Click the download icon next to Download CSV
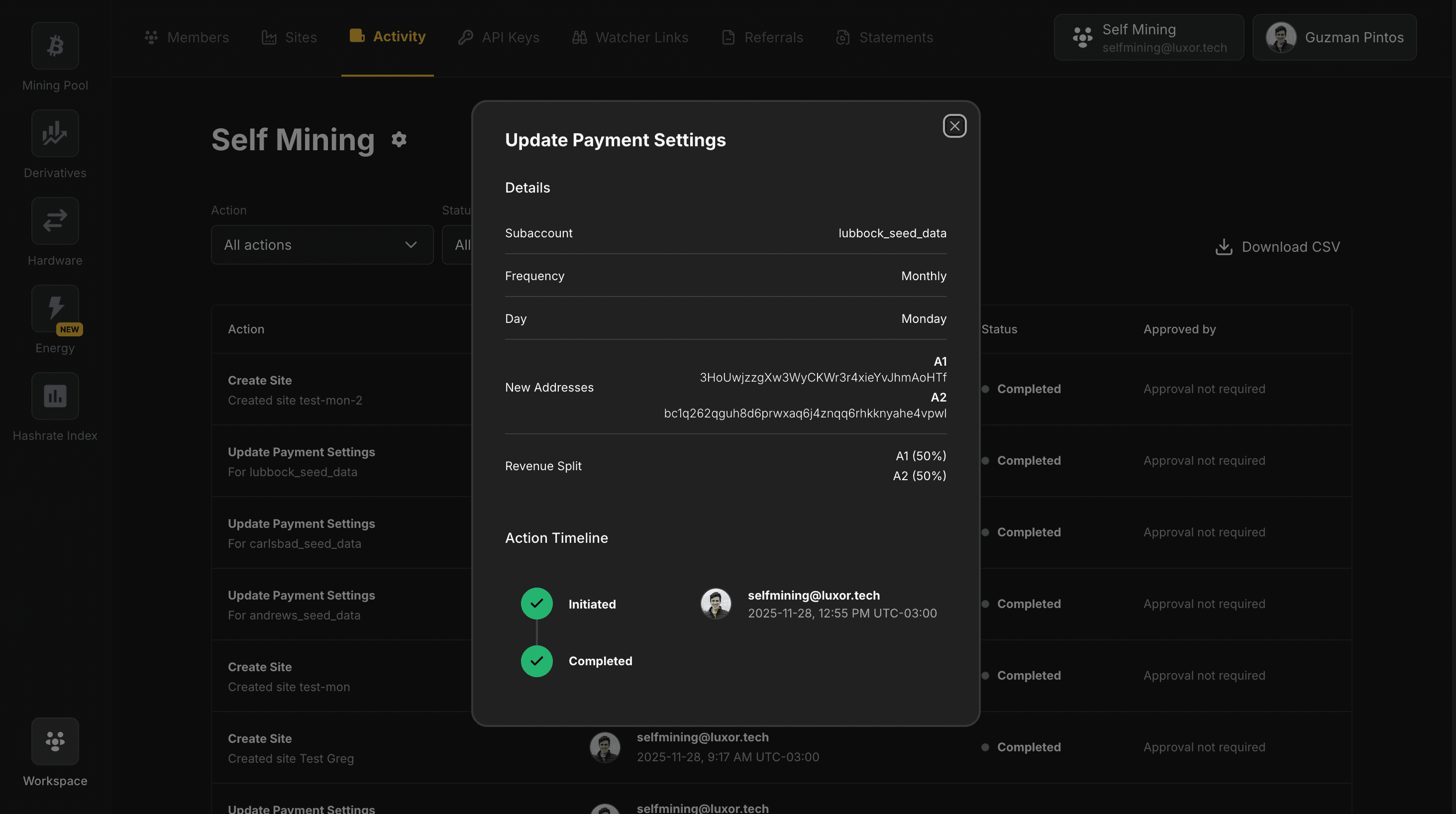Image resolution: width=1456 pixels, height=814 pixels. [1224, 246]
